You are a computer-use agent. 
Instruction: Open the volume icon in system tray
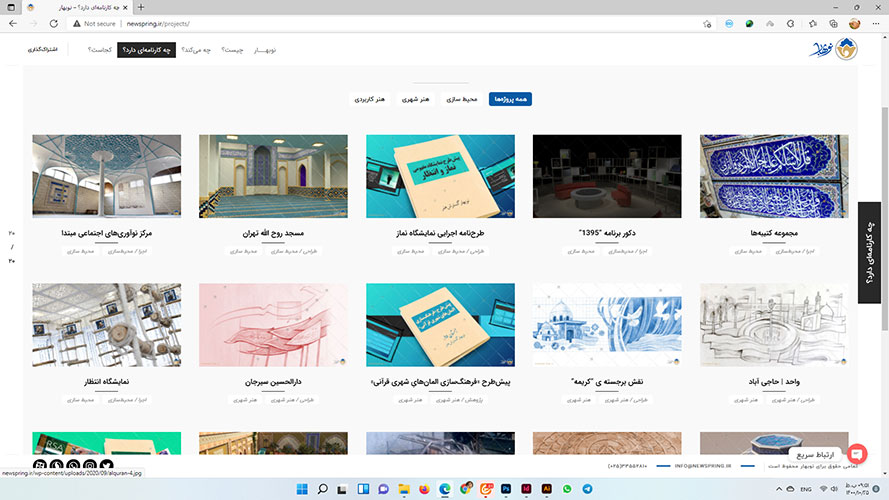point(835,489)
